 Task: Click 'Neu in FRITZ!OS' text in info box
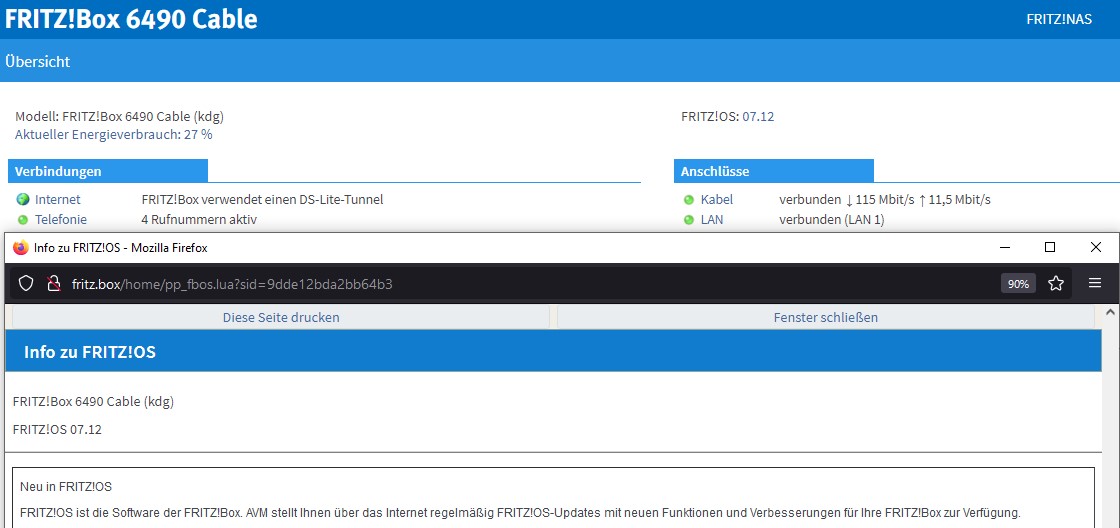[x=66, y=487]
